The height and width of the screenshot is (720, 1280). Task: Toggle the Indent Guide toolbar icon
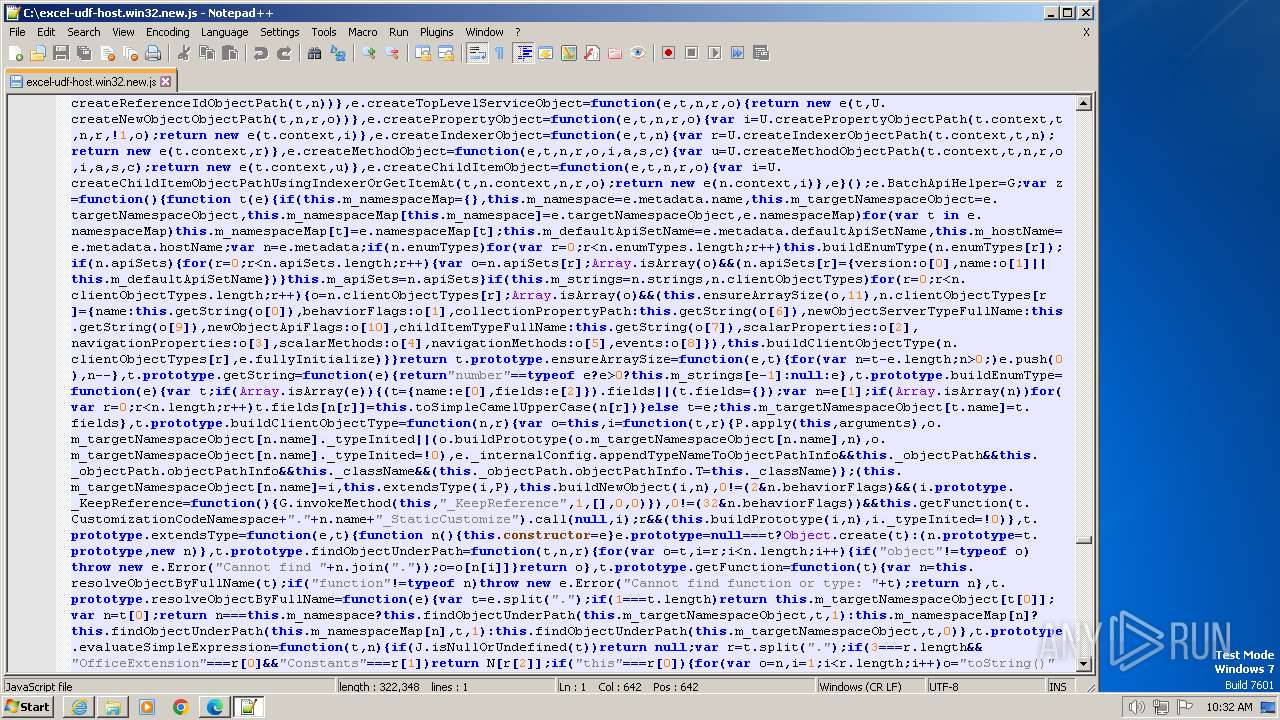pos(523,53)
